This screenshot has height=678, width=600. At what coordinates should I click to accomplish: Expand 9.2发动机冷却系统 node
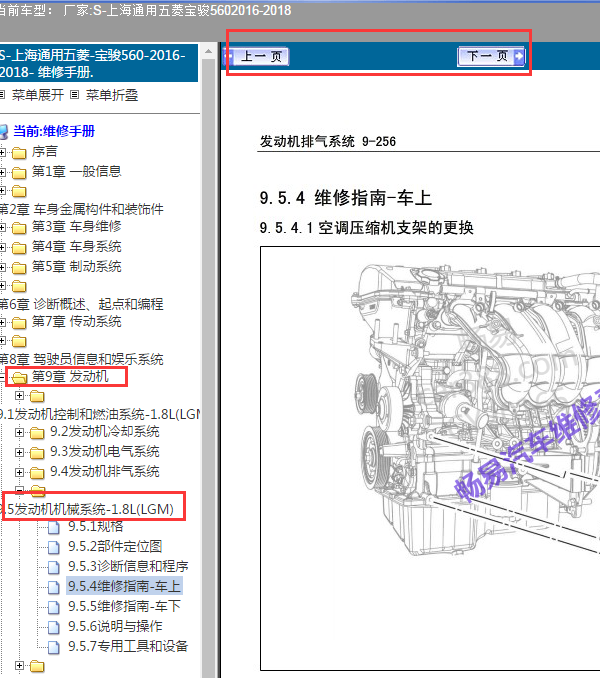(19, 432)
